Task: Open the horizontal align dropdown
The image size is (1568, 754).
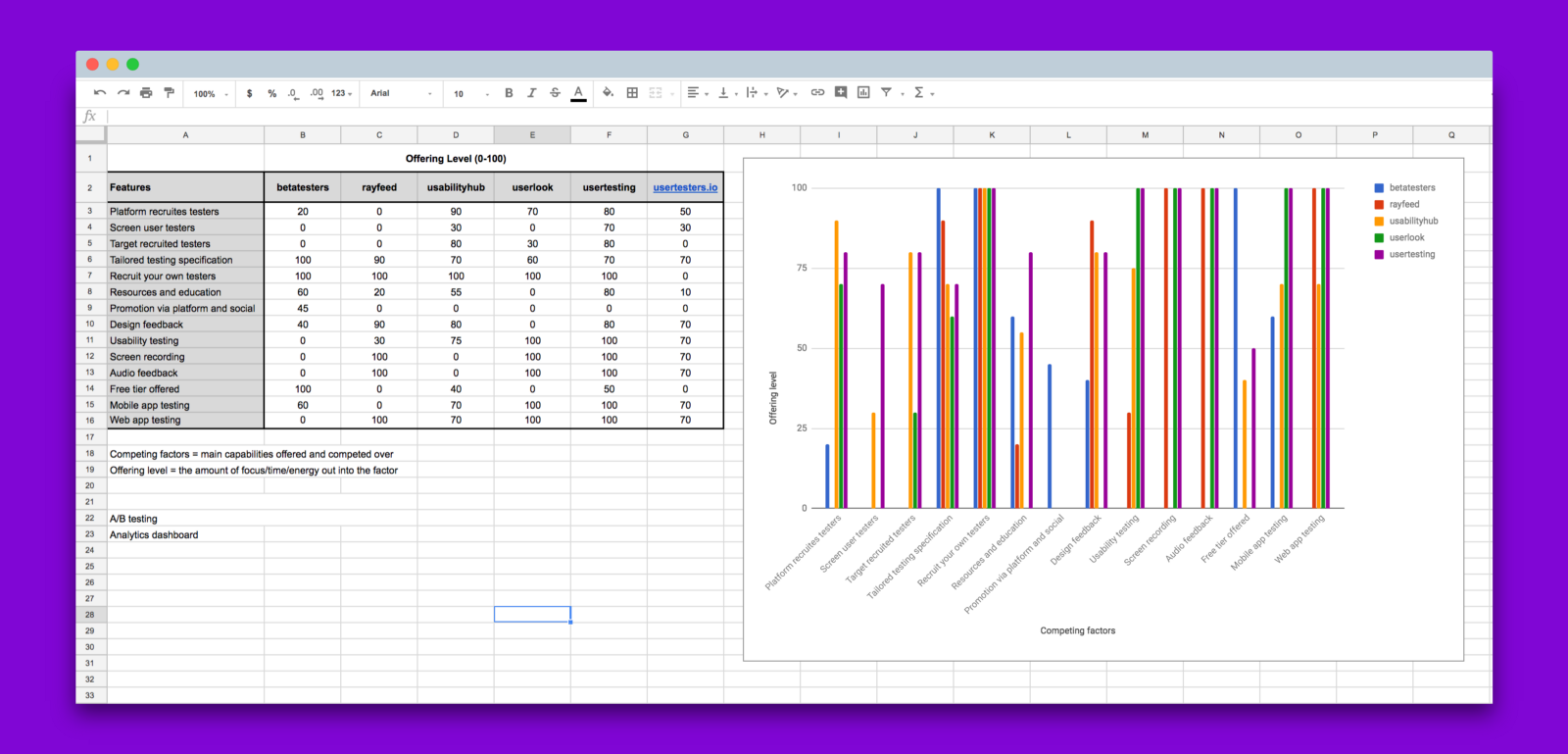Action: [x=698, y=93]
